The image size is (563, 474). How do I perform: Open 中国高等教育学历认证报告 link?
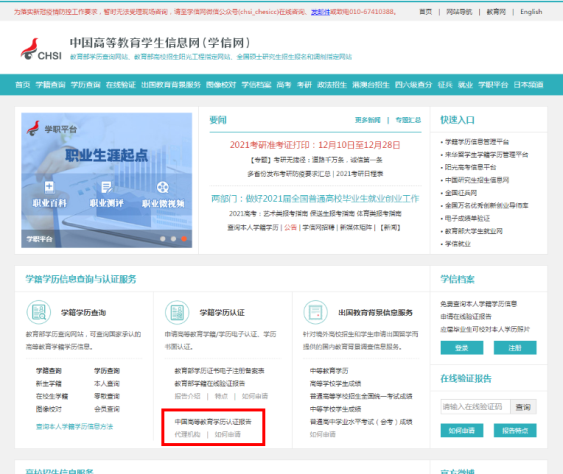coord(213,422)
